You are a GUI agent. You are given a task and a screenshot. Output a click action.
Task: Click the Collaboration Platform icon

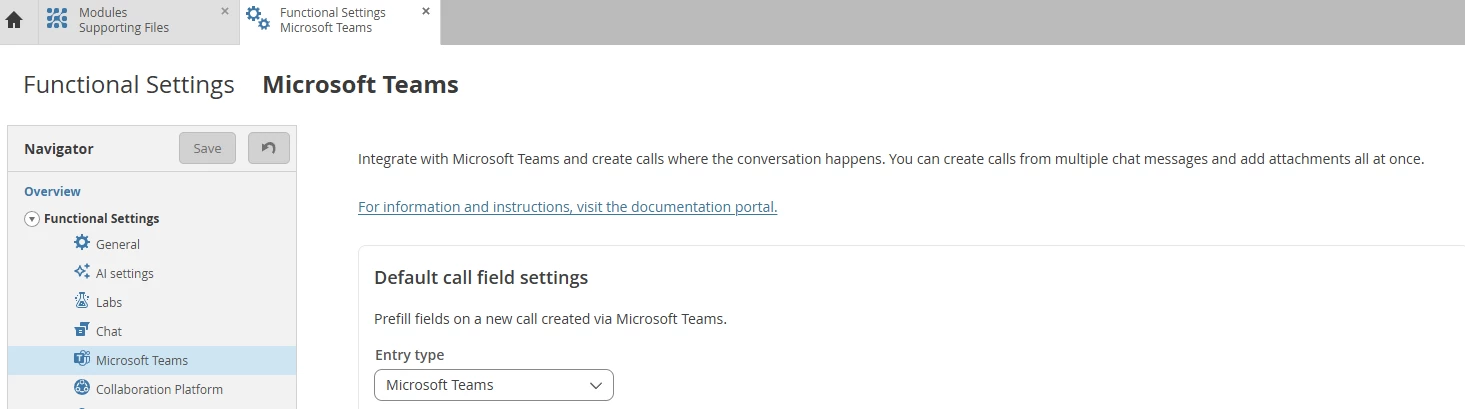pos(82,388)
